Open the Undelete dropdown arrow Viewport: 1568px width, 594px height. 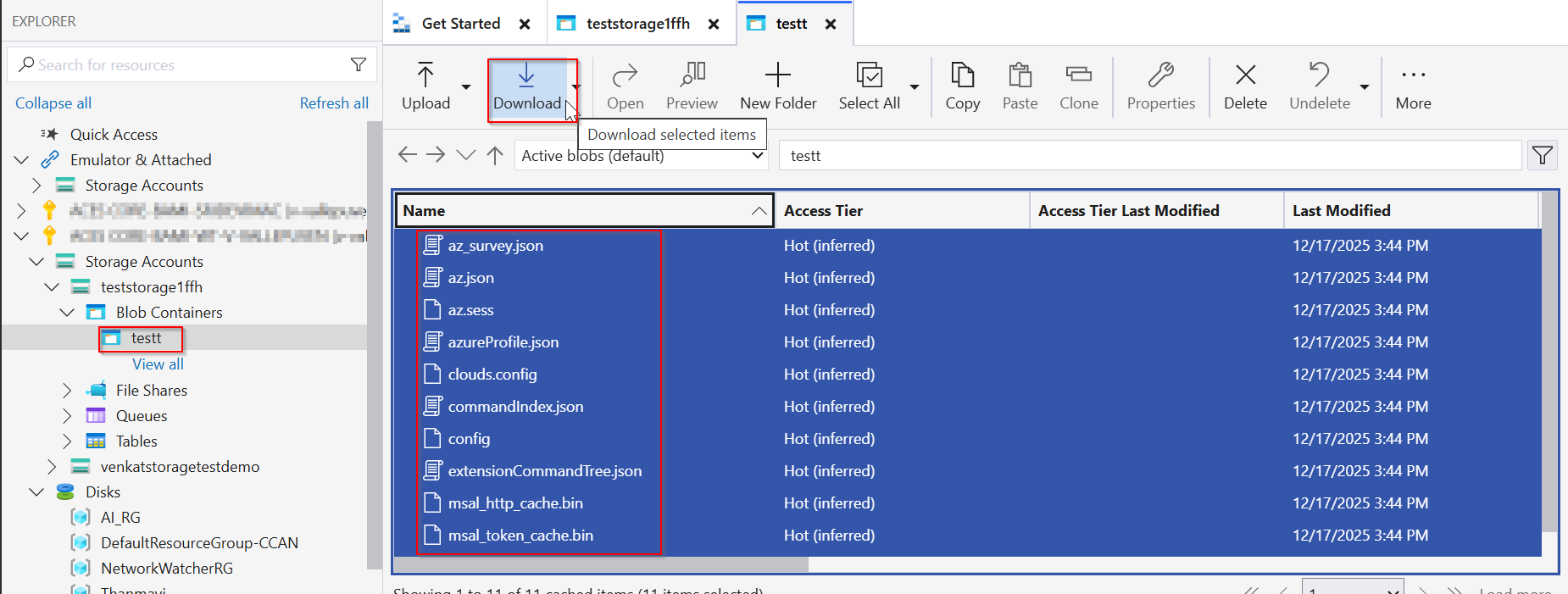pos(1365,86)
